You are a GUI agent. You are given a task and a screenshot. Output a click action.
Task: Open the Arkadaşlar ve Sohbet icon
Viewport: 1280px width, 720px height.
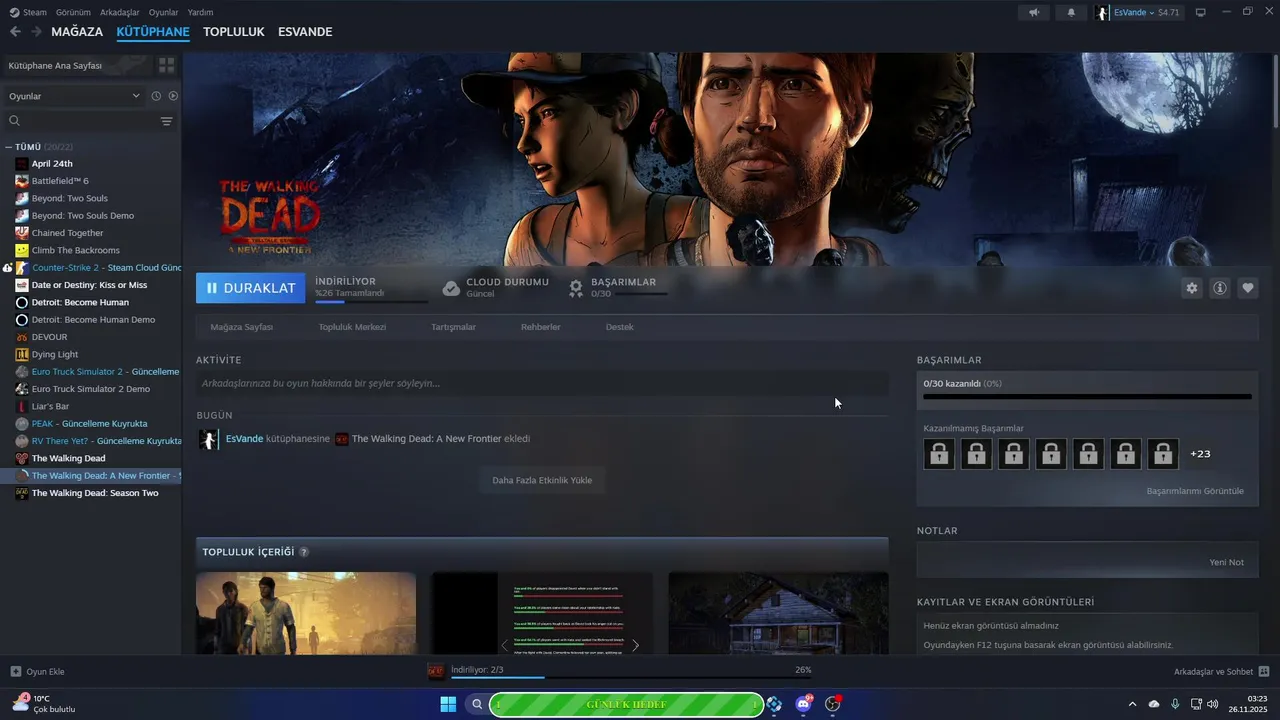point(1263,671)
